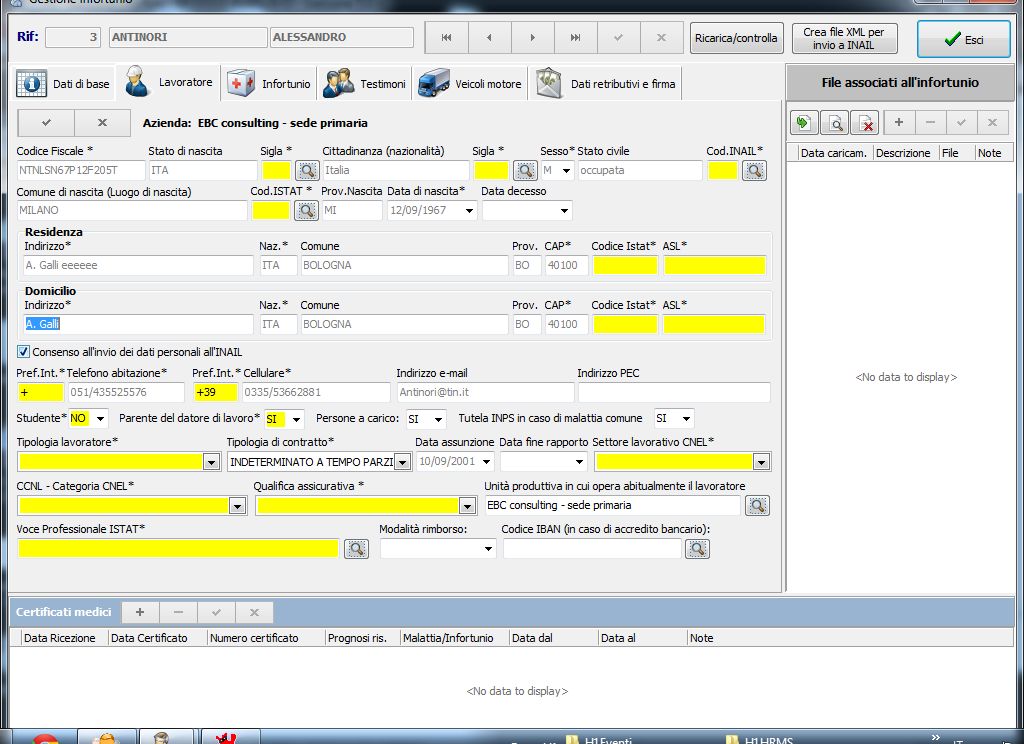Confirm worker edits with checkmark beside Azienda
Viewport: 1024px width, 744px height.
coord(46,122)
